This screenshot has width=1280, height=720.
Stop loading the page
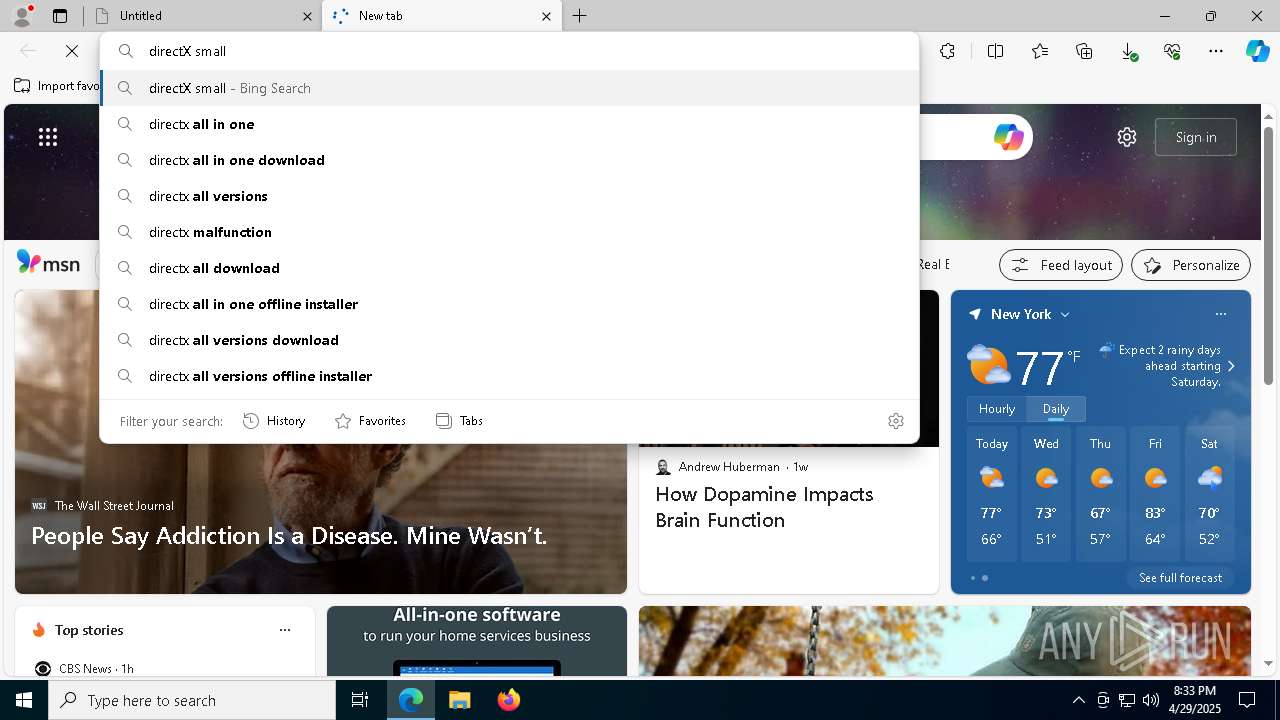coord(72,51)
